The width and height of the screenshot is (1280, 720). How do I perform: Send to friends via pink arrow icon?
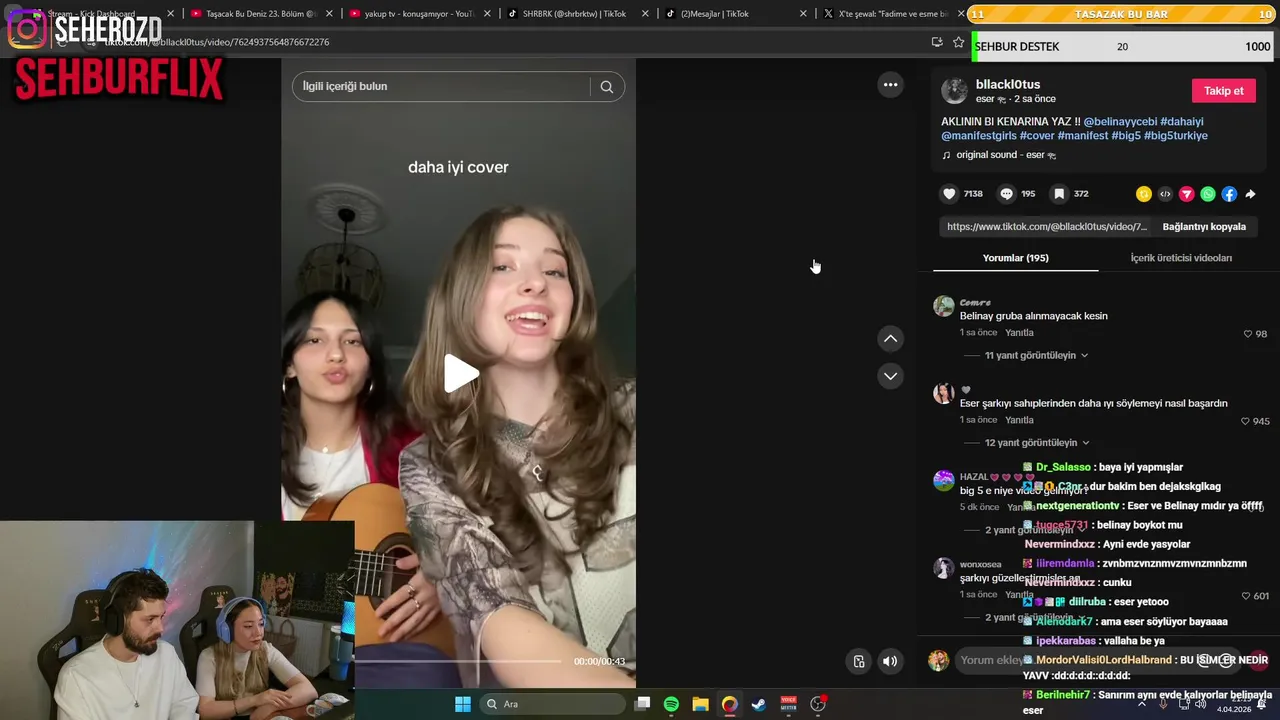tap(1186, 194)
